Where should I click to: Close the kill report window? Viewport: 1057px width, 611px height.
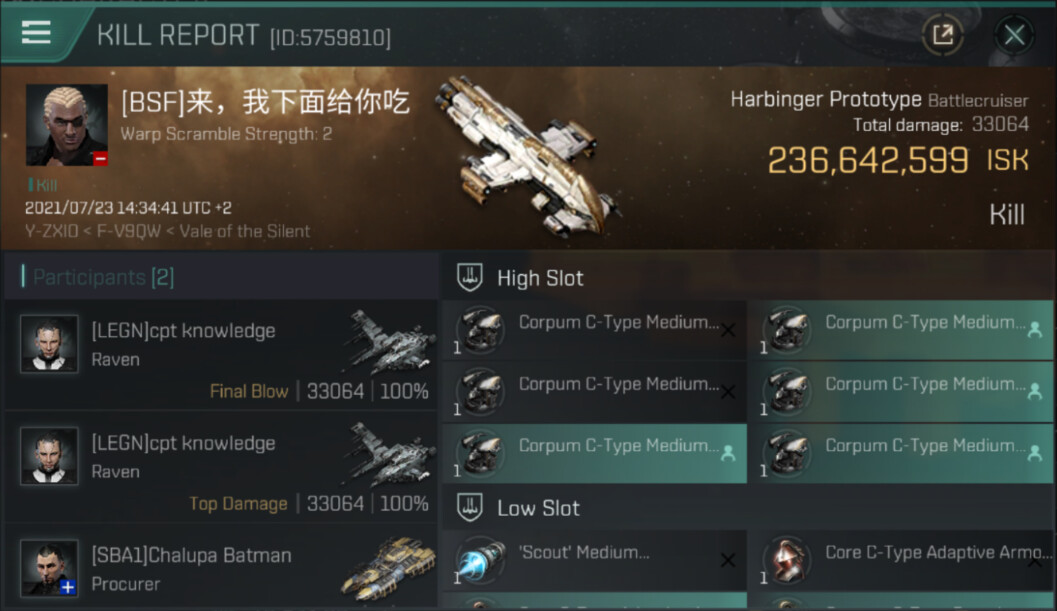pyautogui.click(x=1014, y=34)
